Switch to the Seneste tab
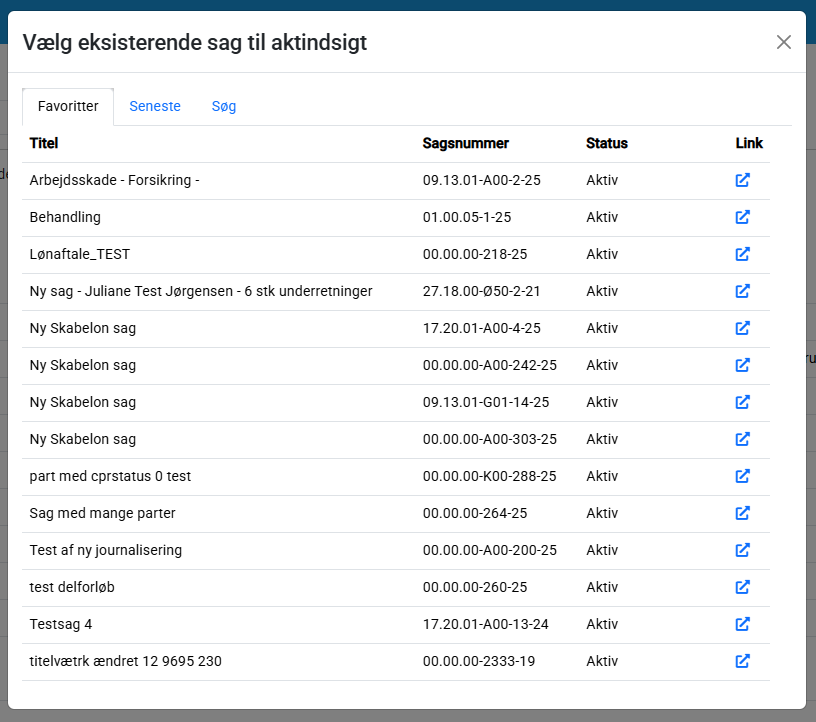The height and width of the screenshot is (722, 816). click(x=155, y=106)
